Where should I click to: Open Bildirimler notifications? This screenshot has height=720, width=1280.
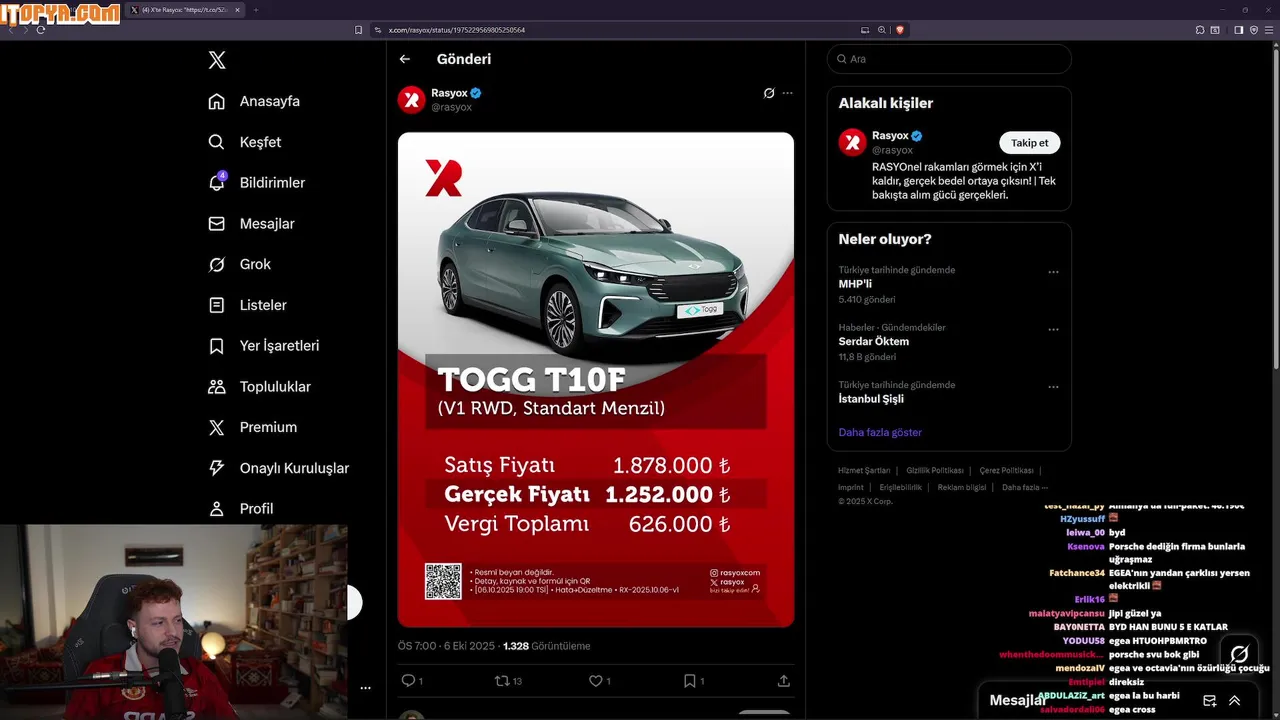tap(256, 183)
